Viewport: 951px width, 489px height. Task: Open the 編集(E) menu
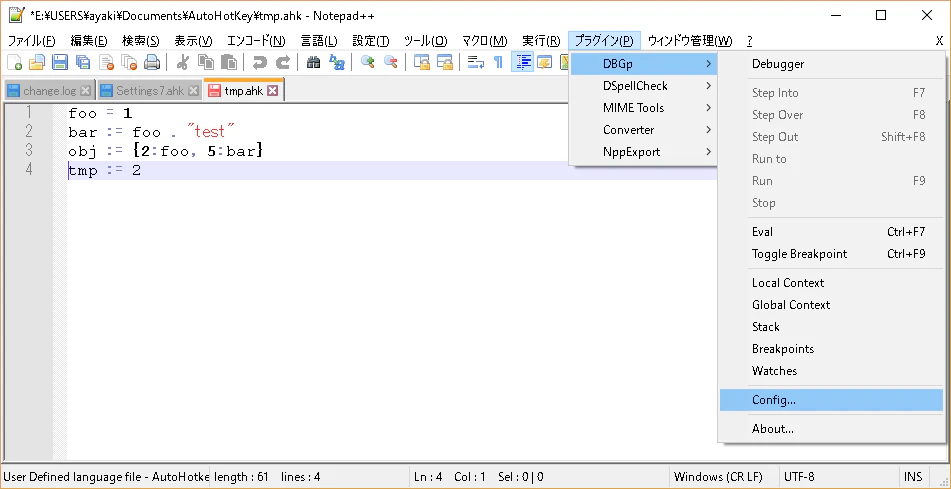(x=89, y=41)
